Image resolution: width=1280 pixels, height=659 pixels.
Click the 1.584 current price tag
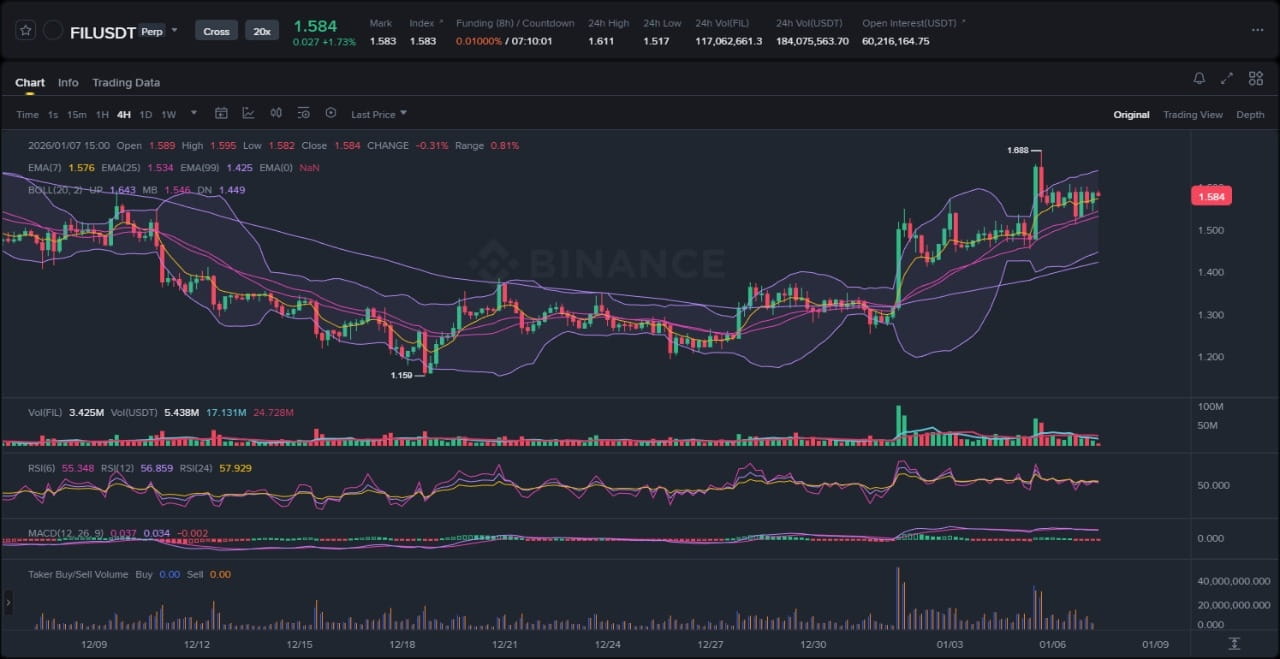point(1210,197)
